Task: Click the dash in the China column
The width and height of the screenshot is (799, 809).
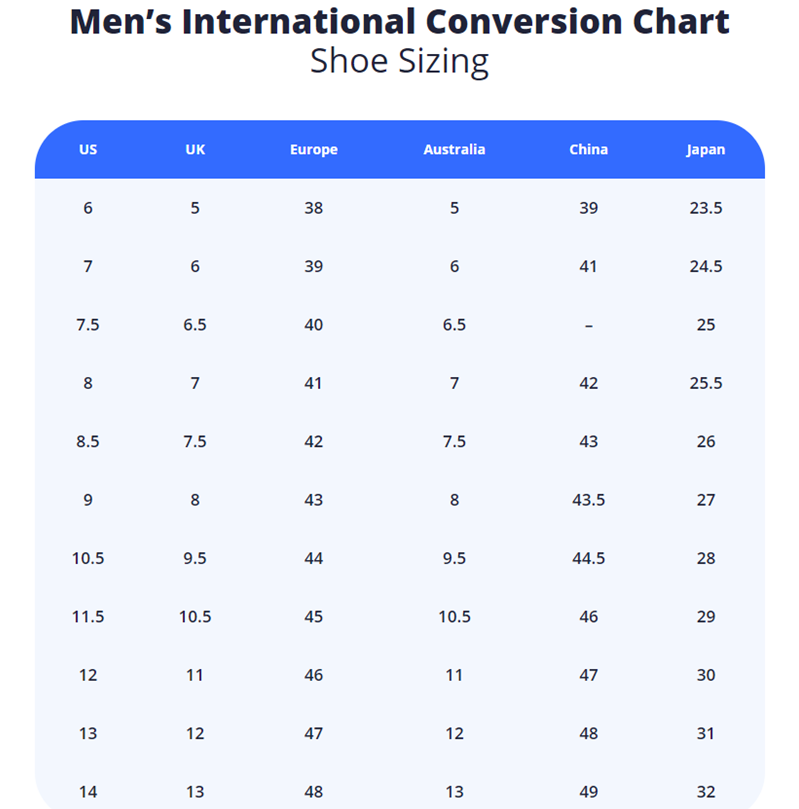Action: (x=588, y=325)
